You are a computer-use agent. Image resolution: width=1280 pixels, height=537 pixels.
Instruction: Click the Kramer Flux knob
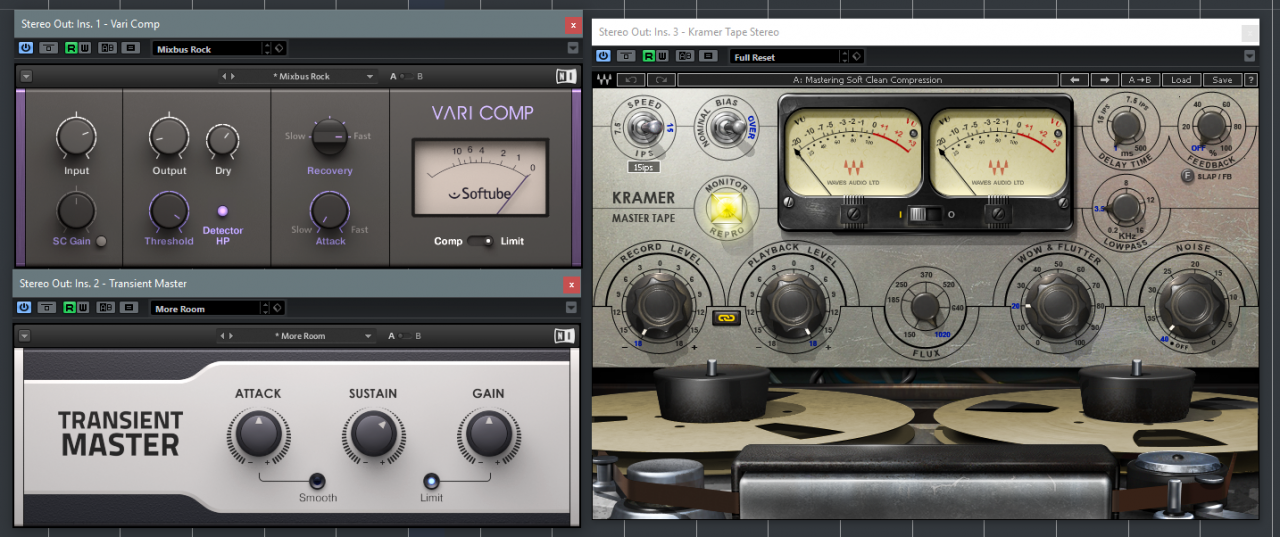(x=924, y=307)
